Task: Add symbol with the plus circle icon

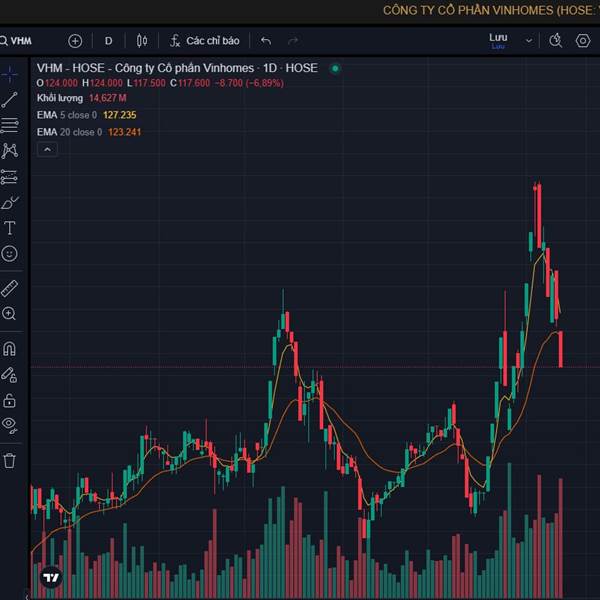Action: (75, 41)
